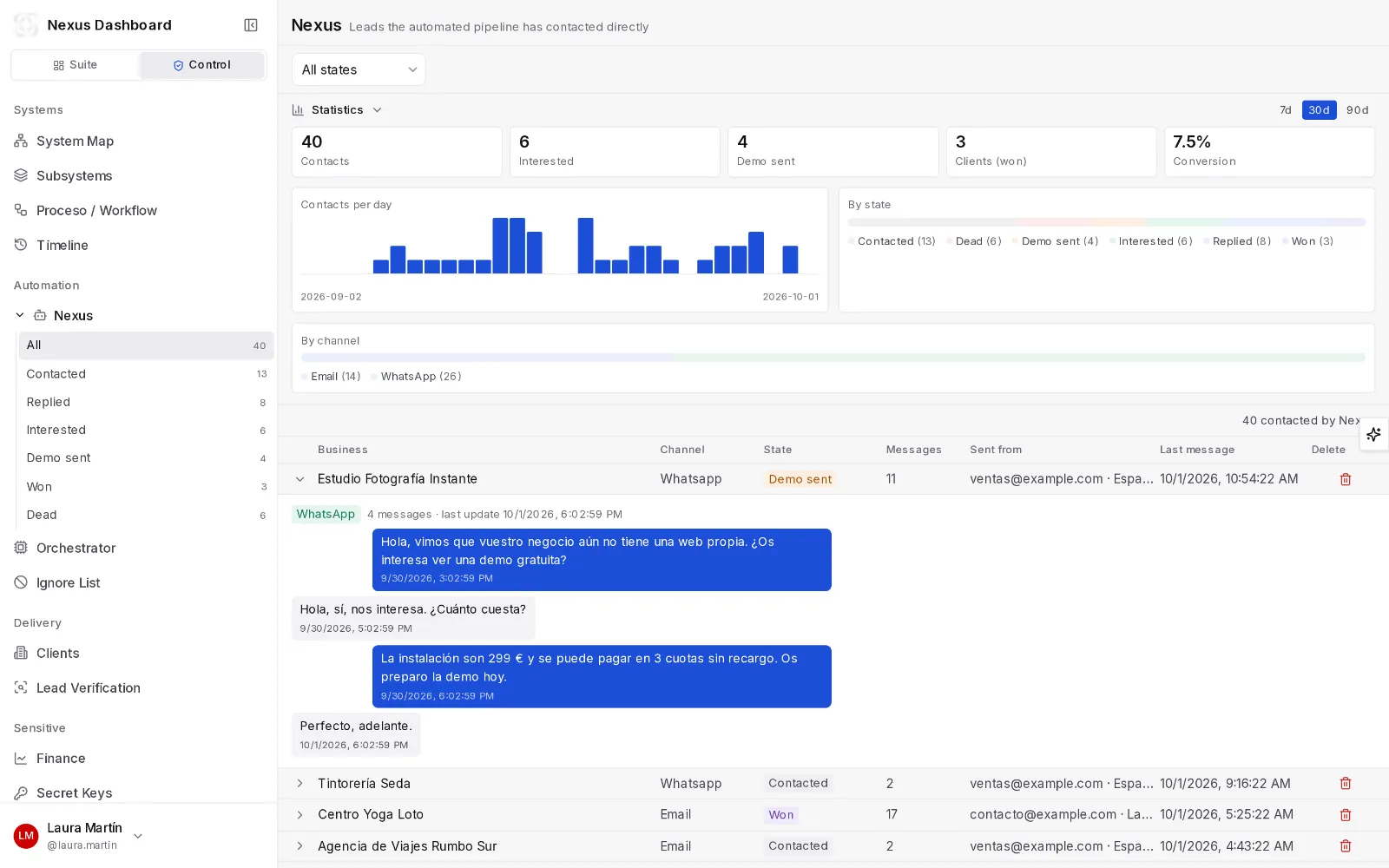Delete the Tintorería Seda lead
This screenshot has height=868, width=1389.
coord(1346,783)
